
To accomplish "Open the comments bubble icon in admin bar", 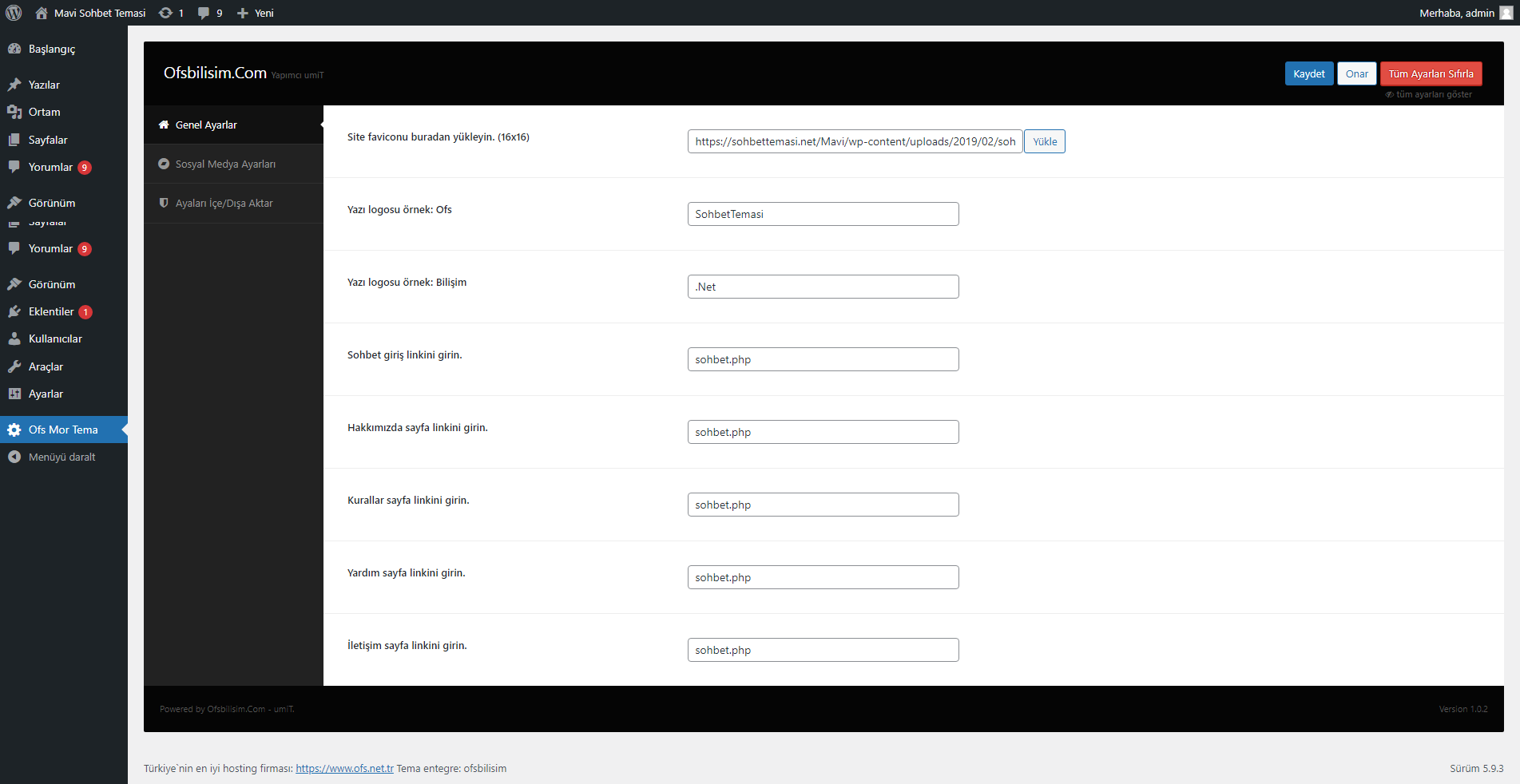I will coord(204,13).
